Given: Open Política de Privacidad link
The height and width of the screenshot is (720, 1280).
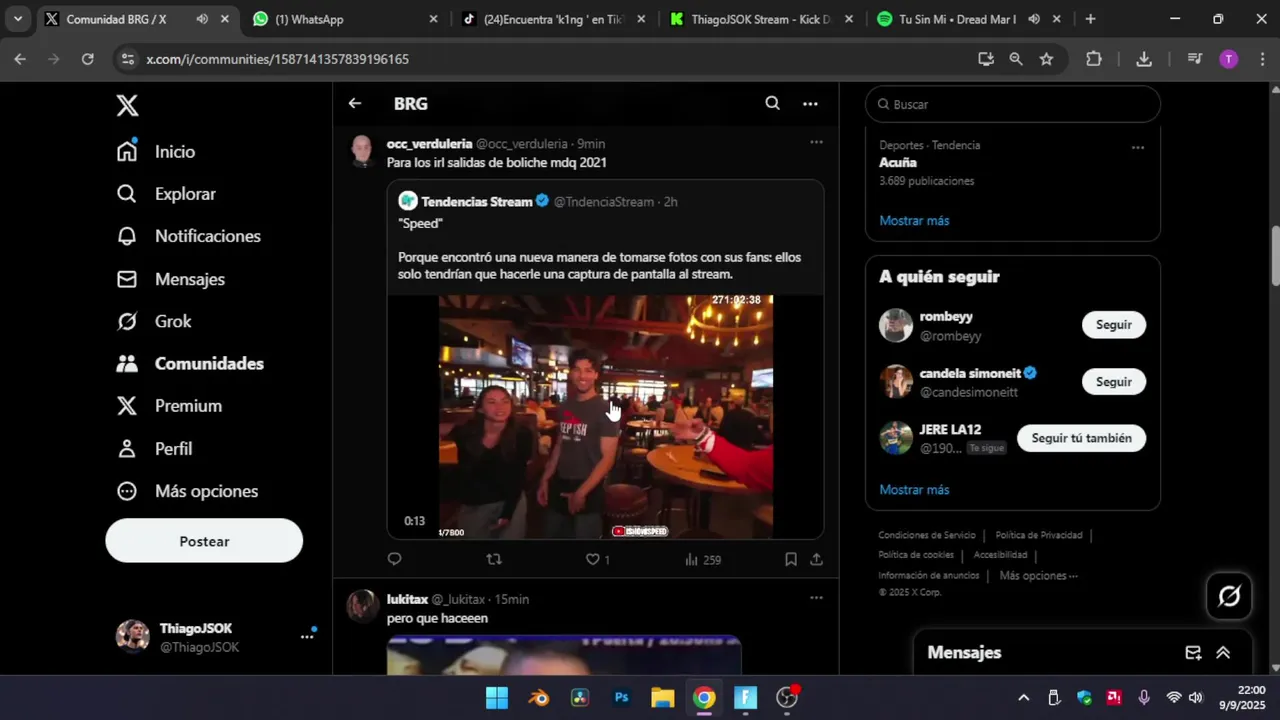Looking at the screenshot, I should pos(1039,535).
